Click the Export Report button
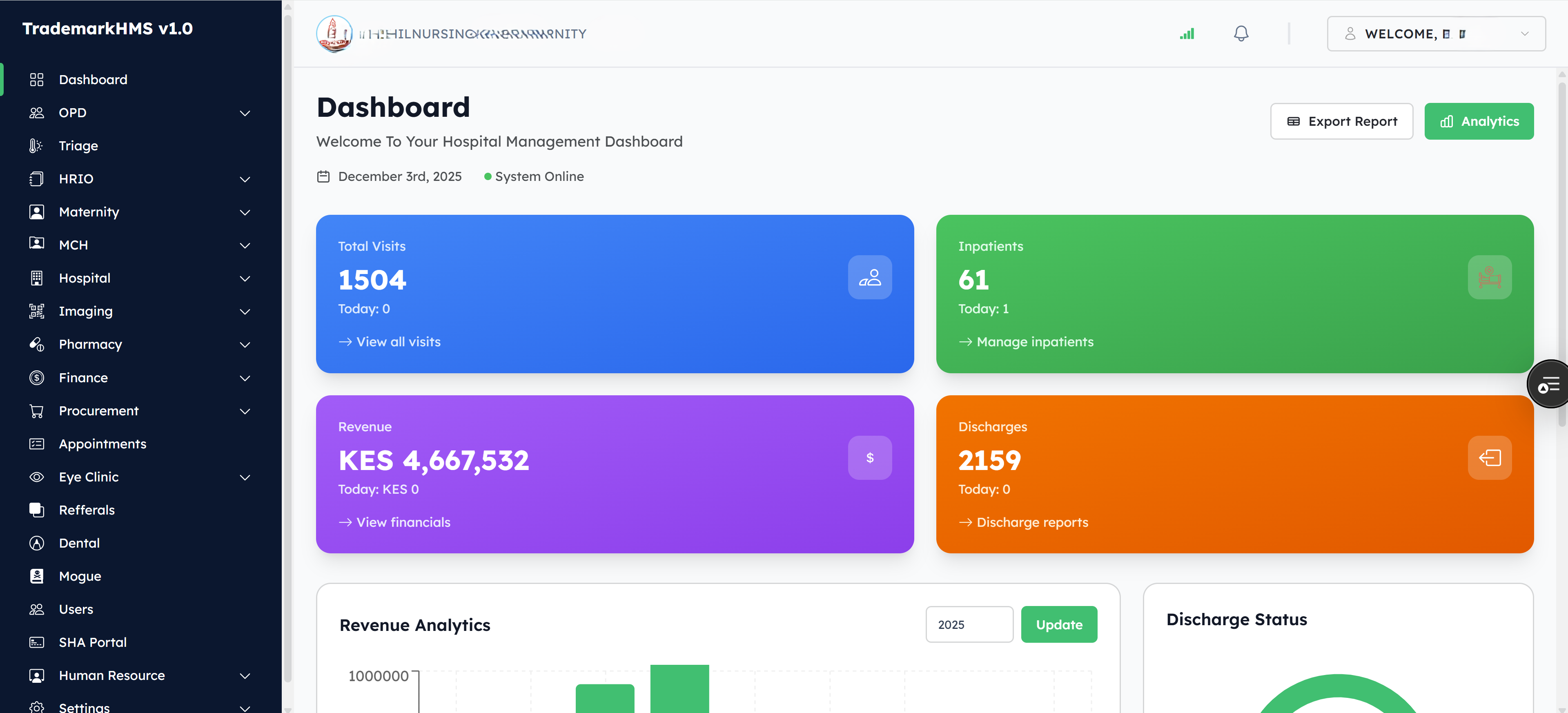 pos(1341,120)
